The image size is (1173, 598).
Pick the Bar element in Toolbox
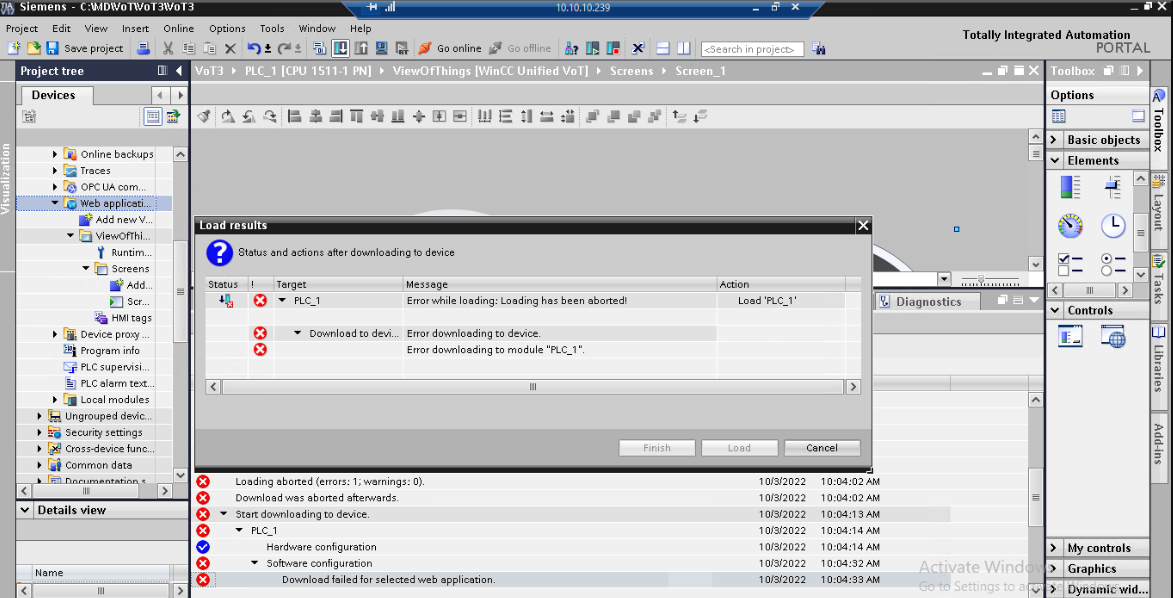[x=1070, y=187]
